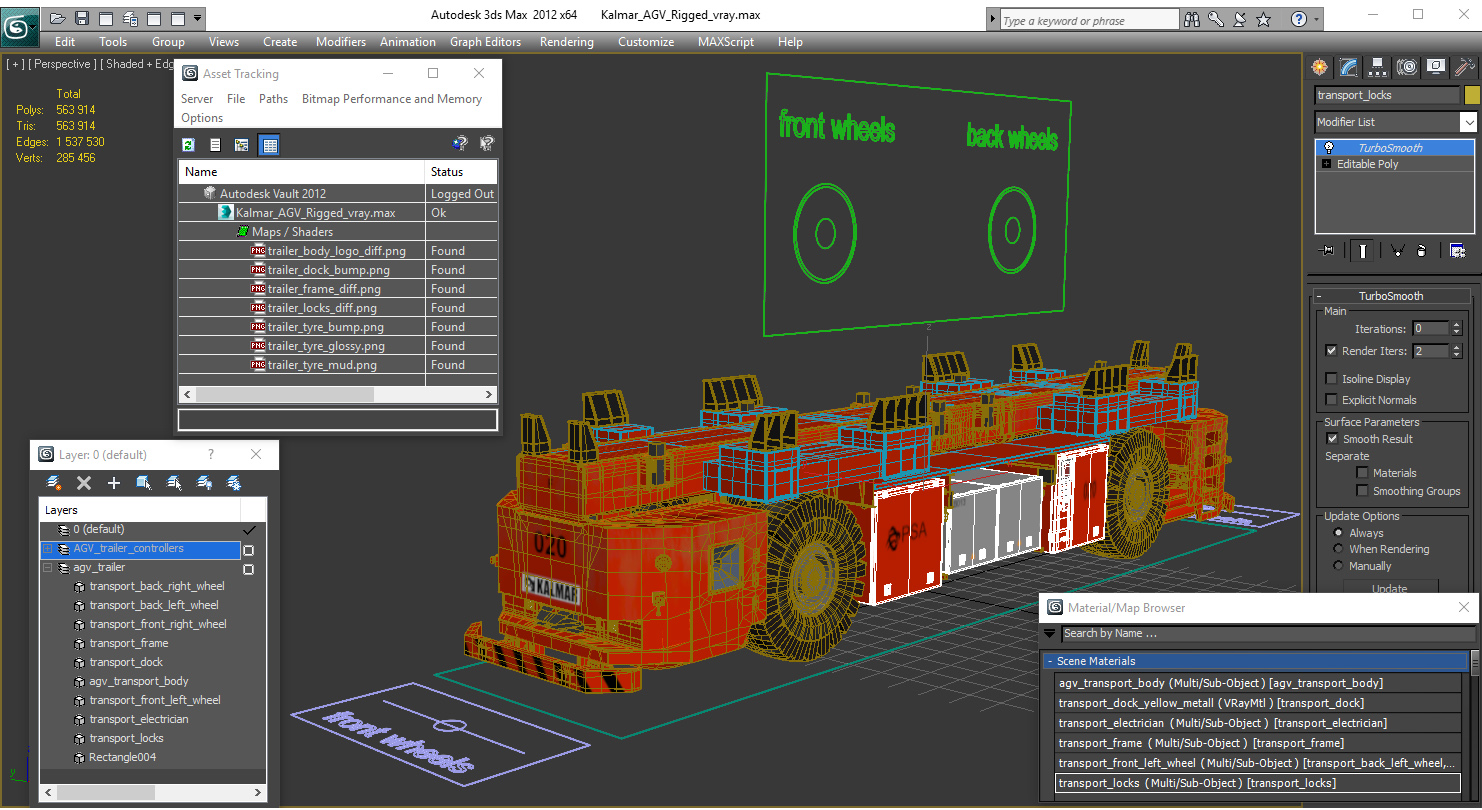
Task: Click Configure Modifier Sets icon
Action: click(1457, 251)
